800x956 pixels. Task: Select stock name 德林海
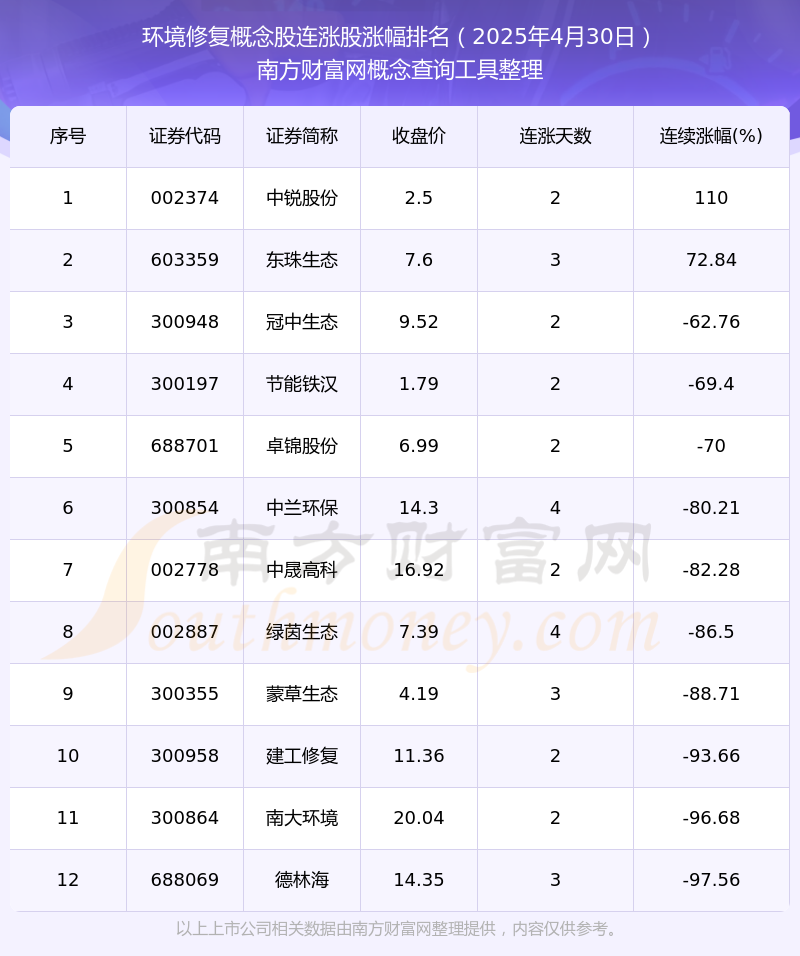click(302, 880)
